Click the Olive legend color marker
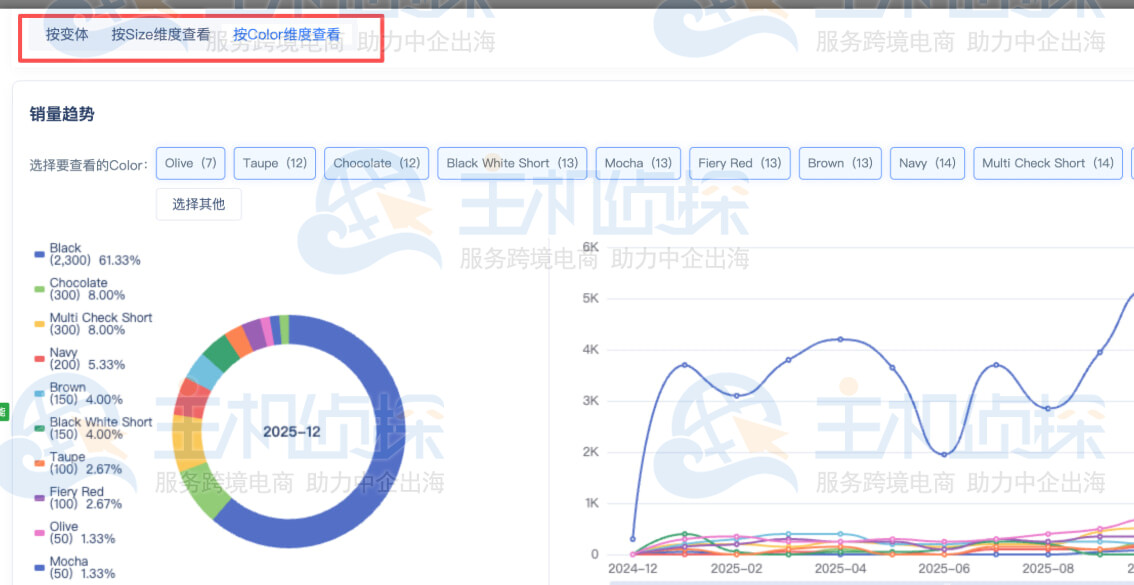This screenshot has width=1134, height=585. point(40,533)
